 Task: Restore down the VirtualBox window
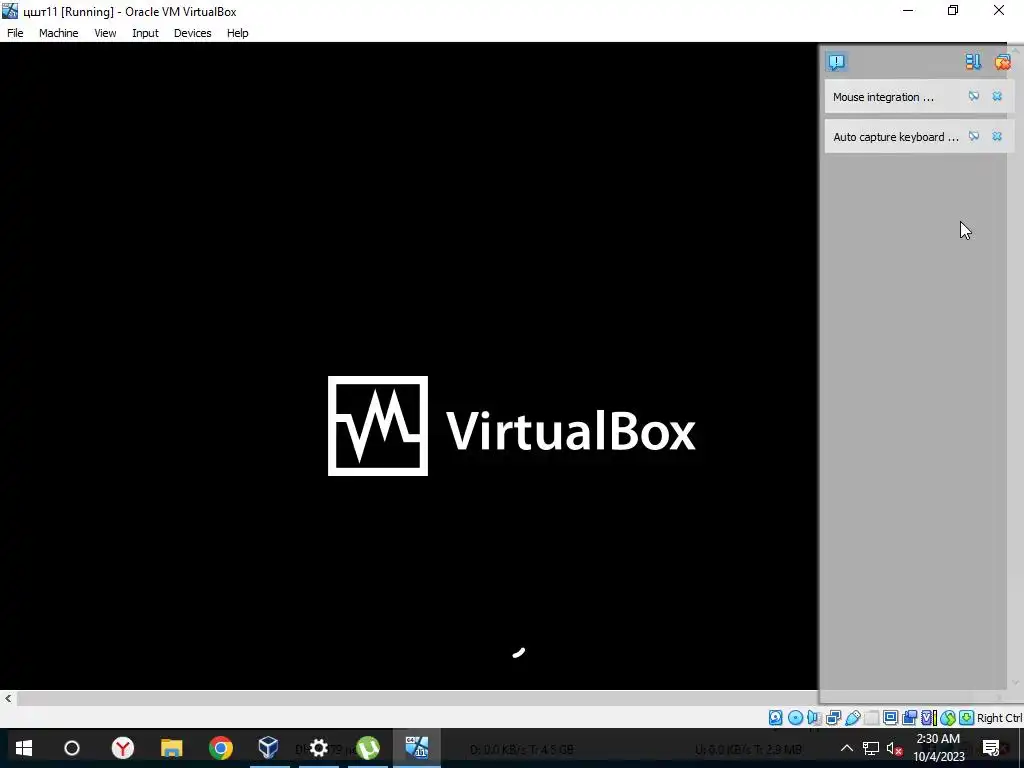click(953, 10)
